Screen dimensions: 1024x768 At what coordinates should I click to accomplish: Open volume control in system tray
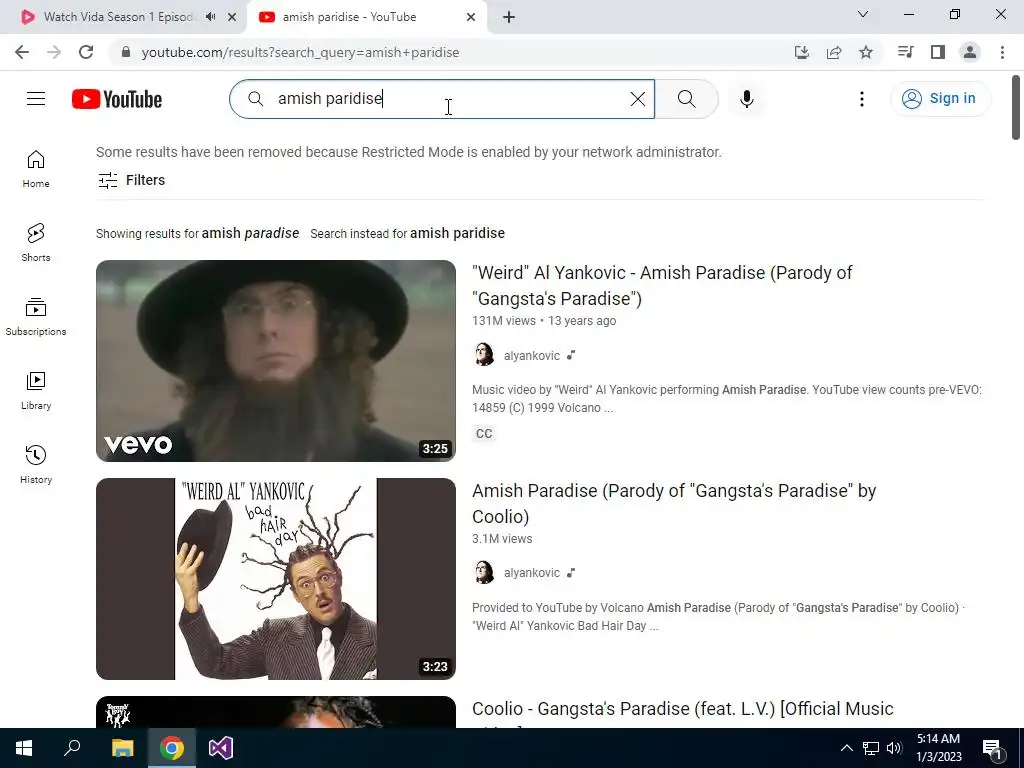(894, 748)
